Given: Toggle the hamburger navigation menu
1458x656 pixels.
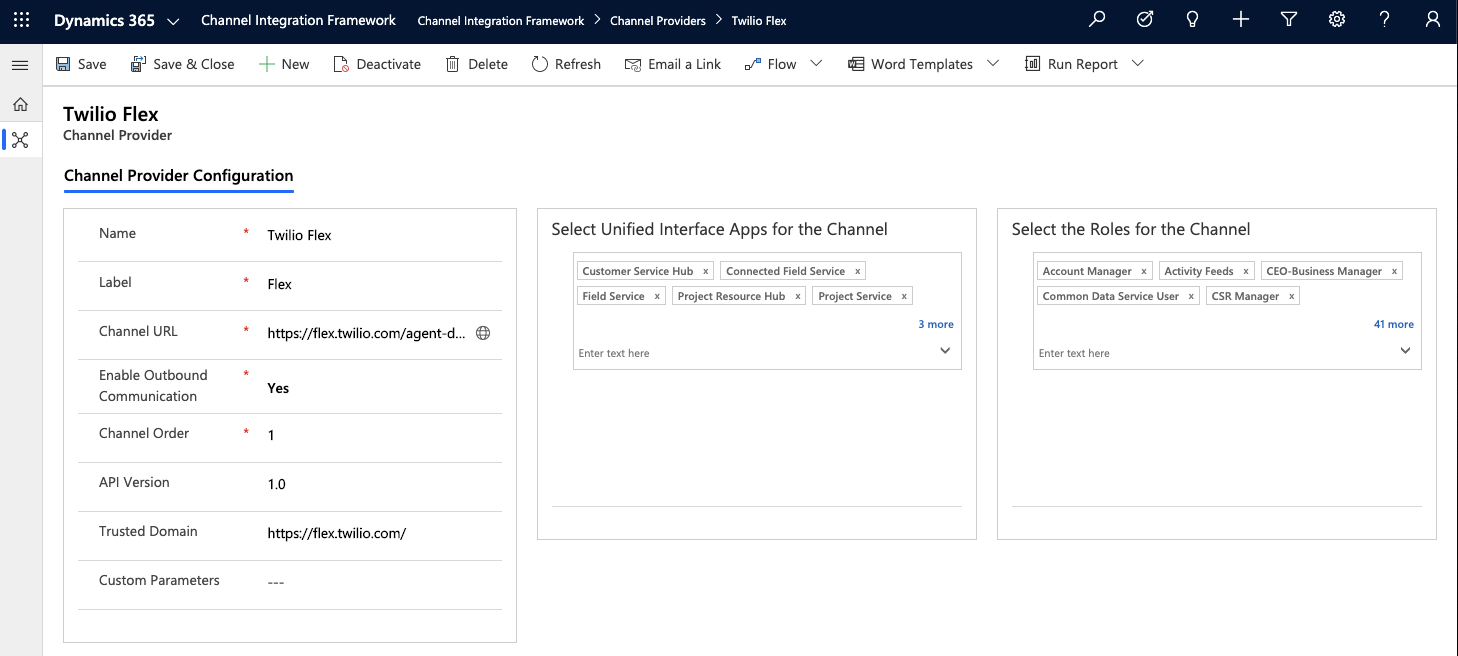Looking at the screenshot, I should (x=20, y=64).
